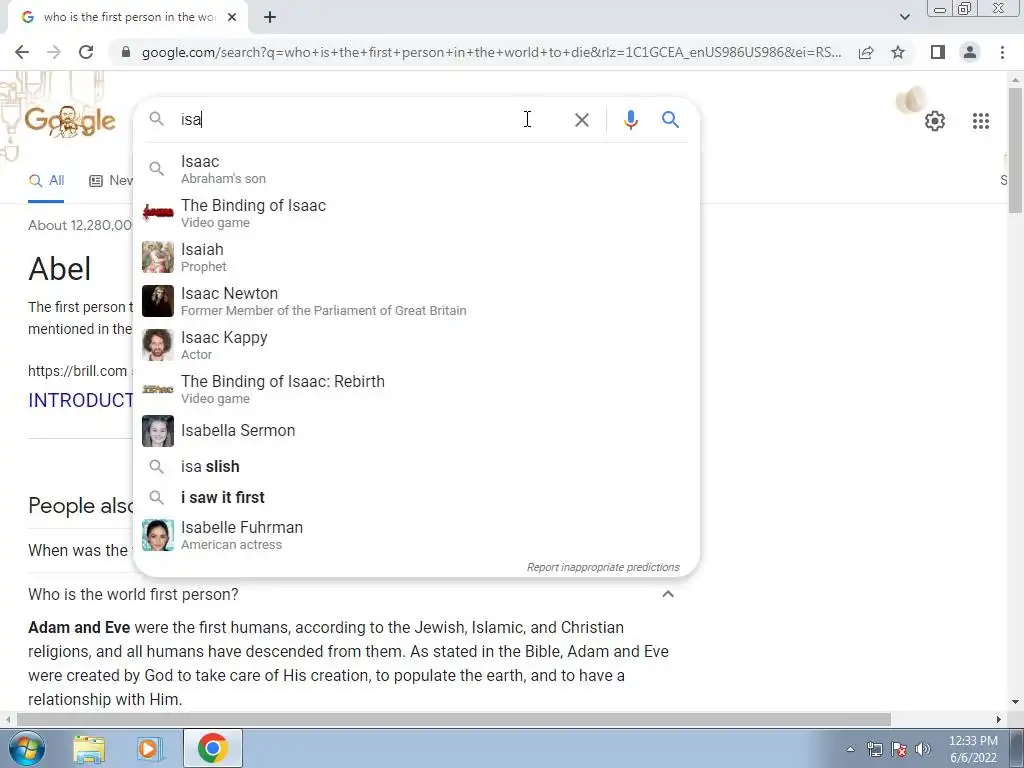Click the padlock site info icon

(126, 52)
